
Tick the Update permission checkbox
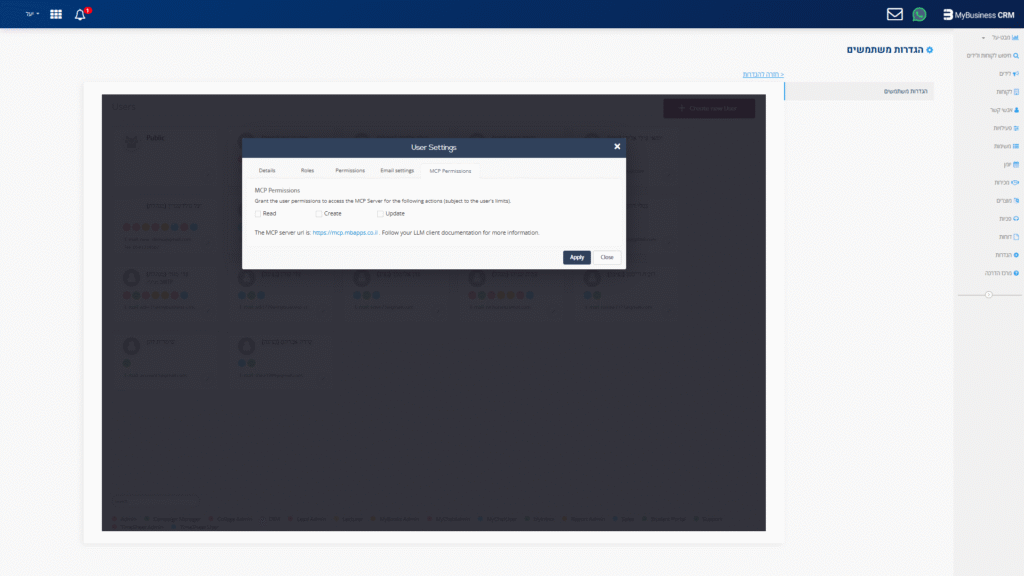[x=380, y=213]
